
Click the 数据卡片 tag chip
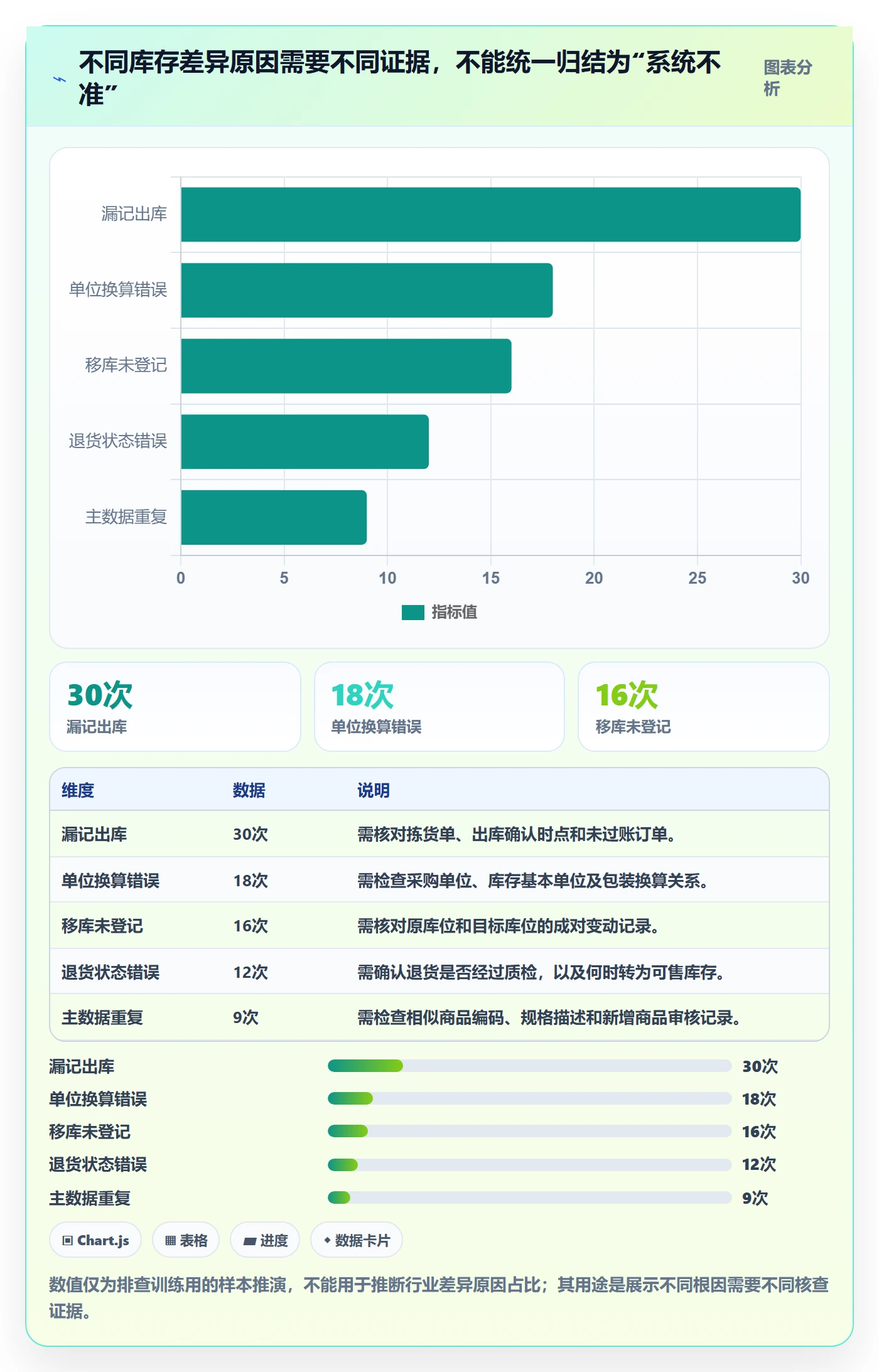(x=357, y=1240)
